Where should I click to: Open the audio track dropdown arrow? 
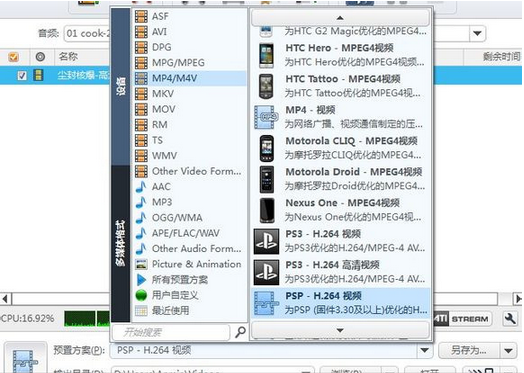pos(477,33)
